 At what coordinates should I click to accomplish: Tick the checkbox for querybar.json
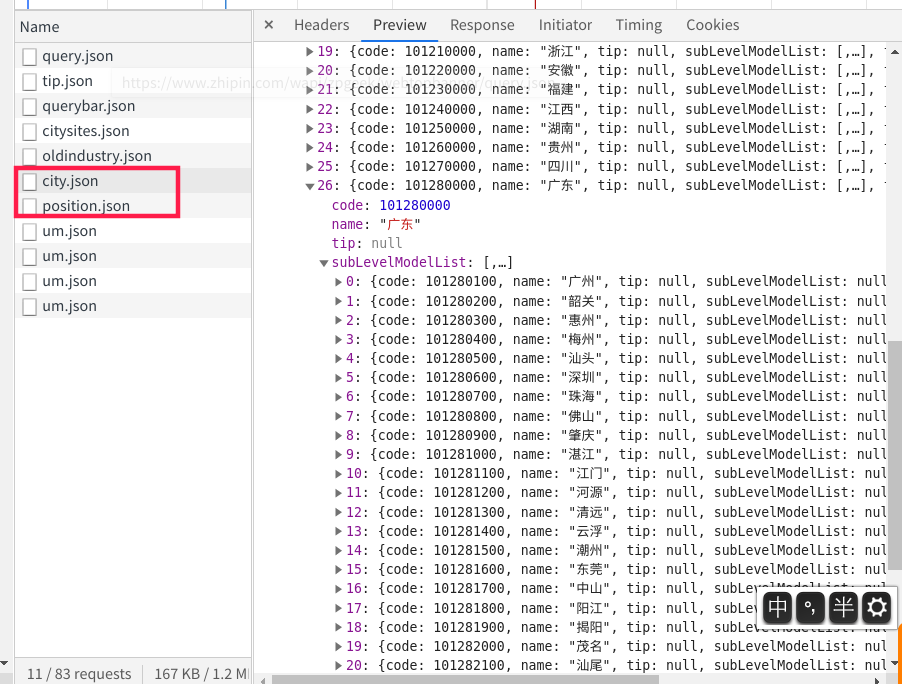pos(29,107)
